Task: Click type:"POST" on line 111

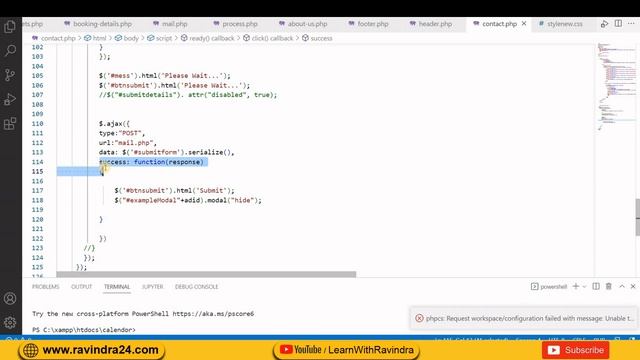Action: click(x=122, y=133)
